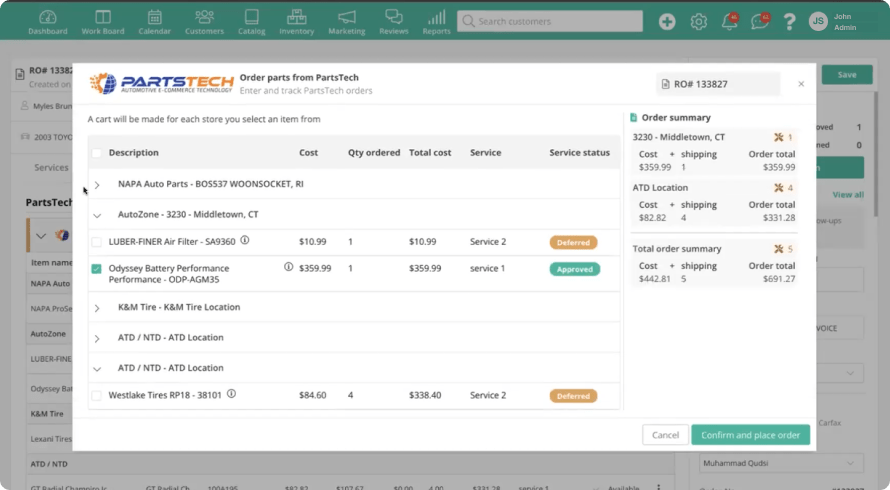Click the document icon beside RO# 133827 field
This screenshot has width=890, height=490.
[x=665, y=84]
